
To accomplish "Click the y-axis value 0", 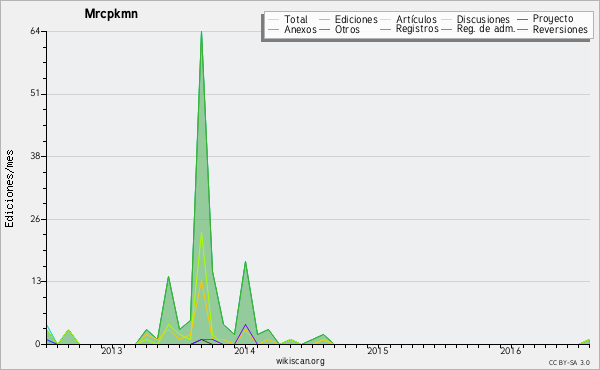I will point(38,344).
